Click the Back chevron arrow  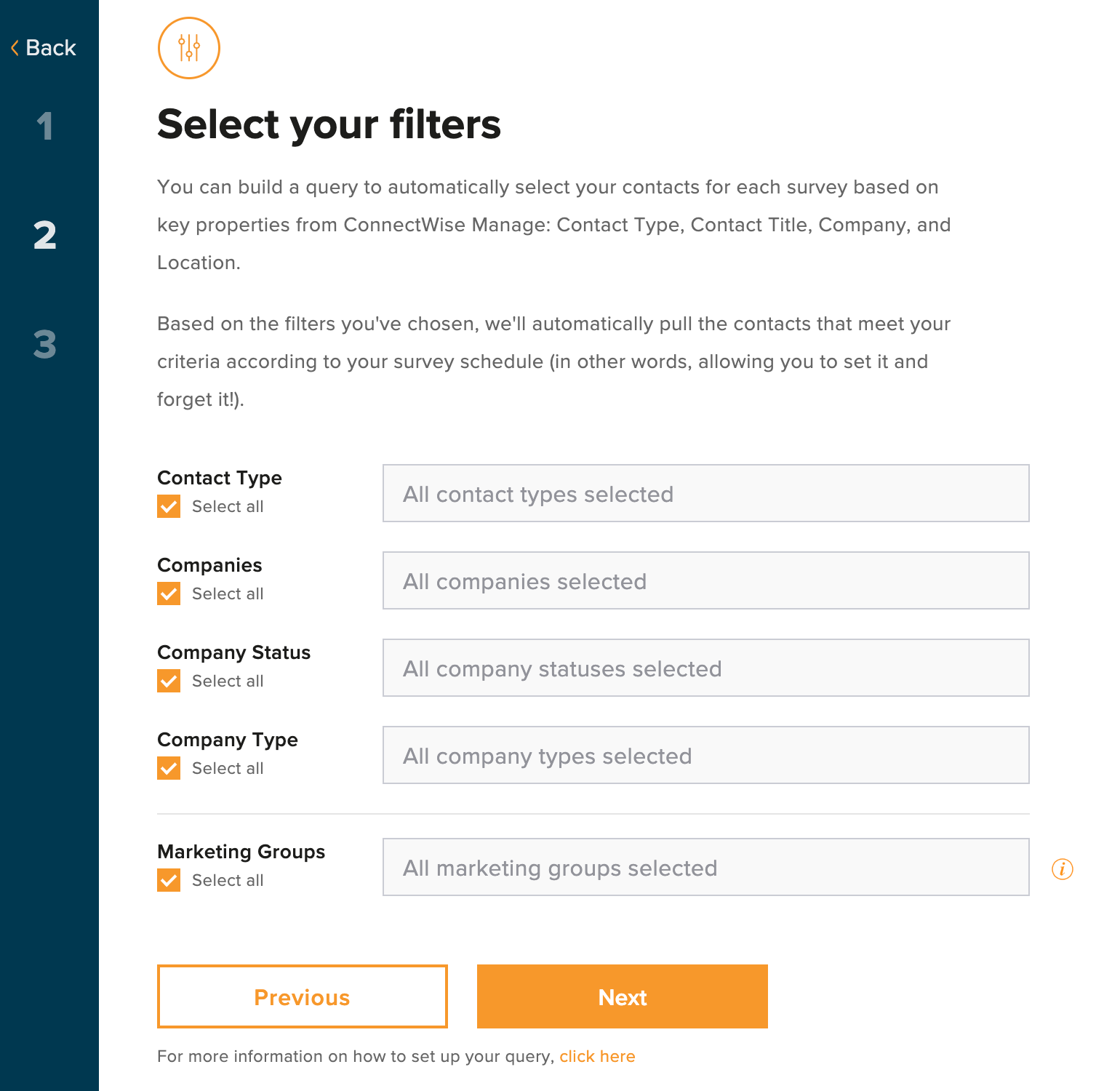pyautogui.click(x=15, y=48)
